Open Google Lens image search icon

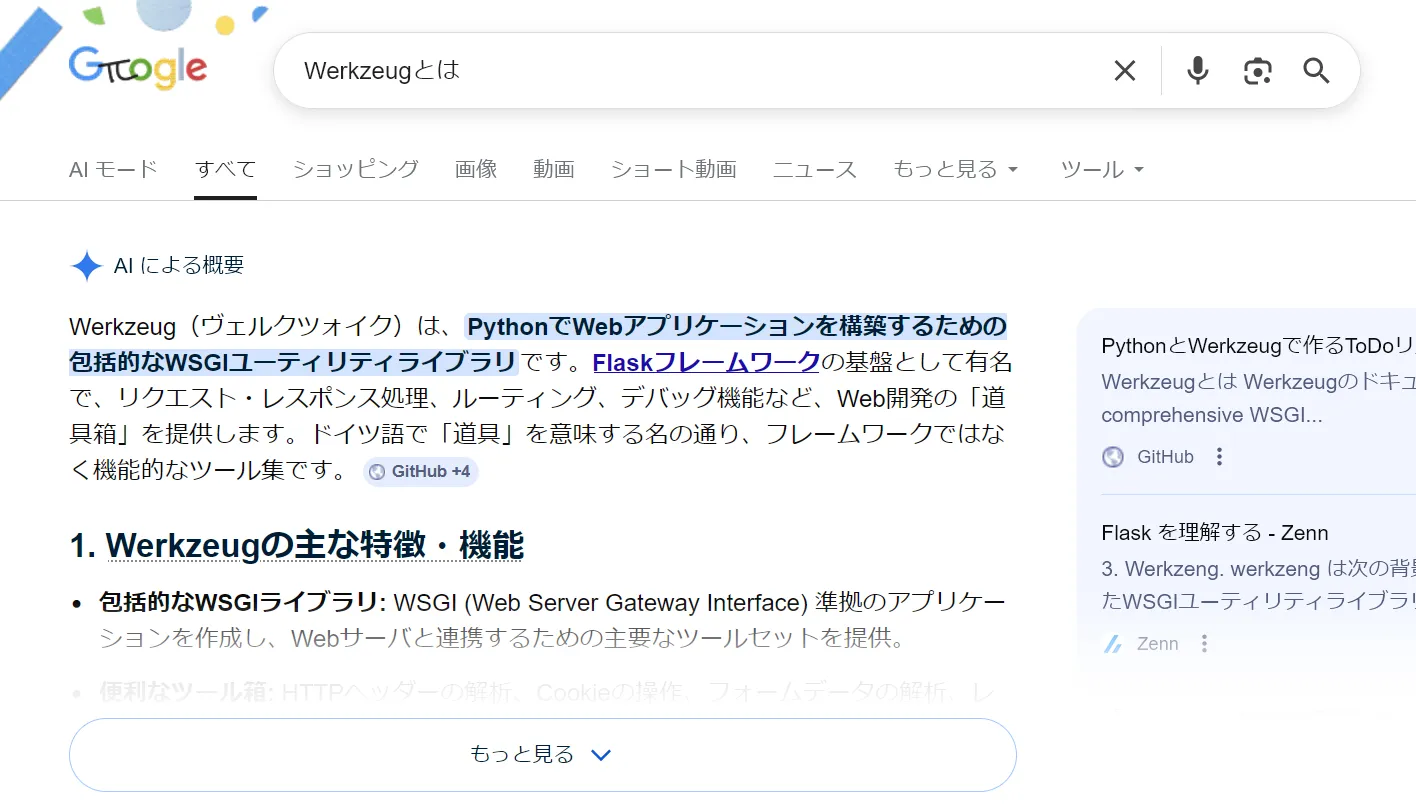[1257, 71]
